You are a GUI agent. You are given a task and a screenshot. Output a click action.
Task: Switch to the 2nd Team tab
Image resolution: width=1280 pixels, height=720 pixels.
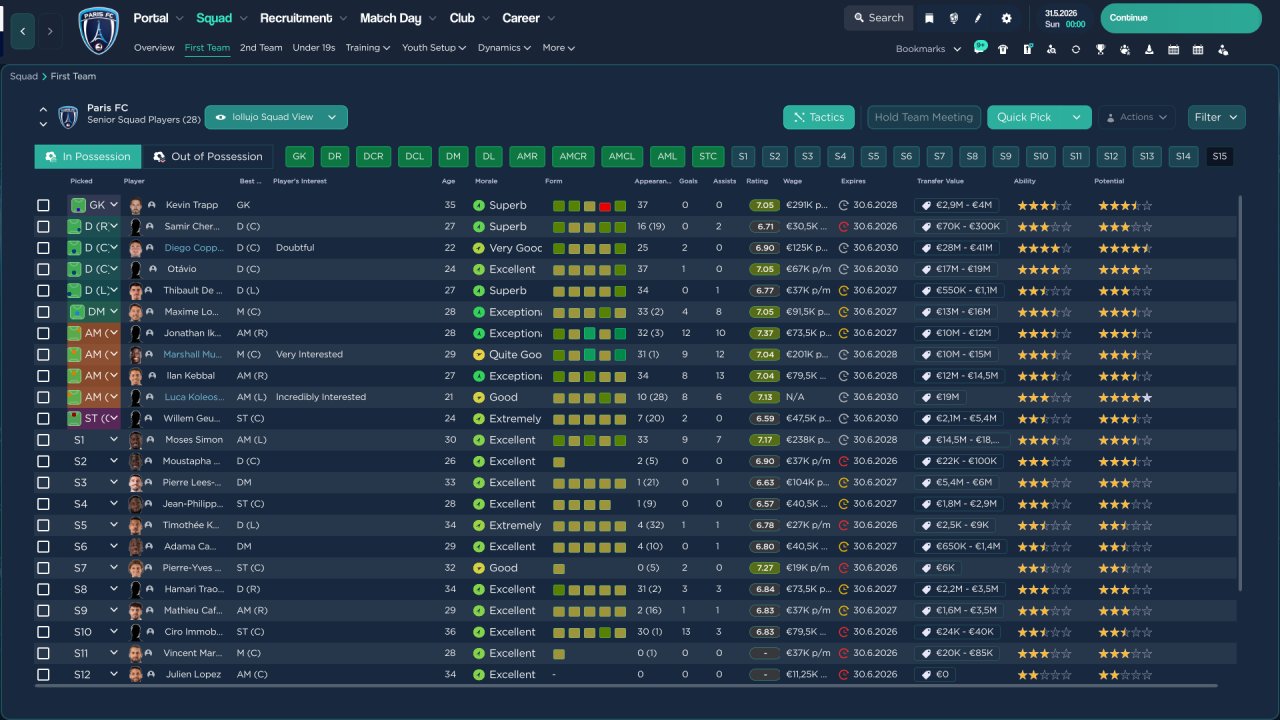[261, 48]
